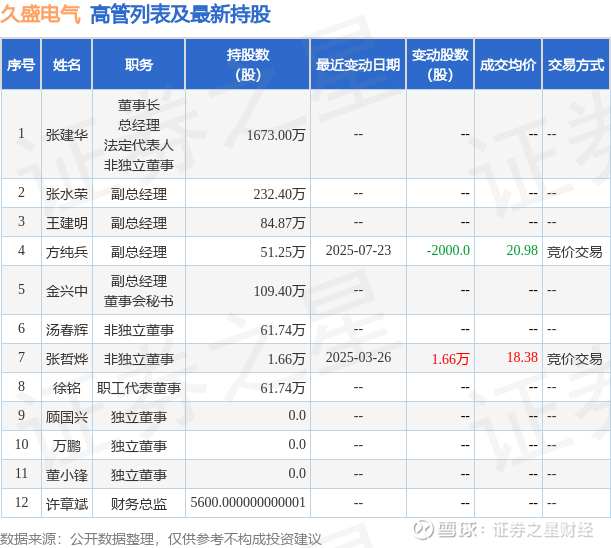611x548 pixels.
Task: Click the red 1.66万 share change value
Action: [x=450, y=359]
